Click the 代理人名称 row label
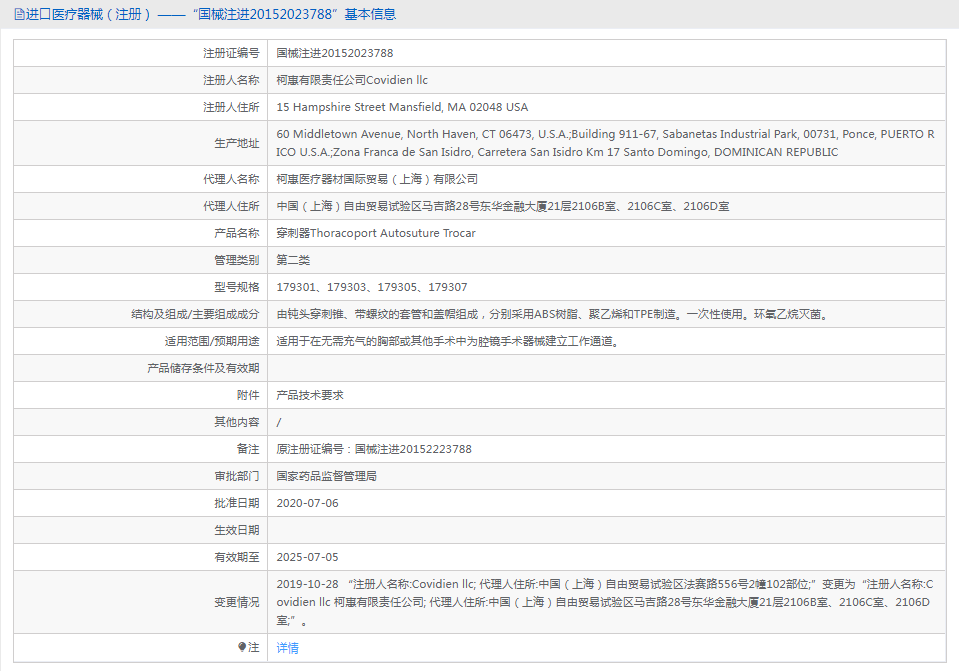959x671 pixels. 231,179
